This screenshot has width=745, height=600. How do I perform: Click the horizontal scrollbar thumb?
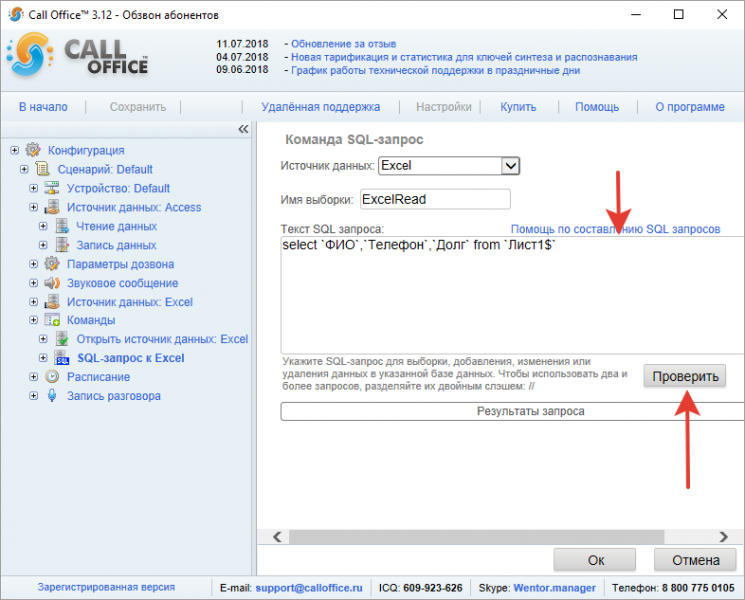click(477, 537)
